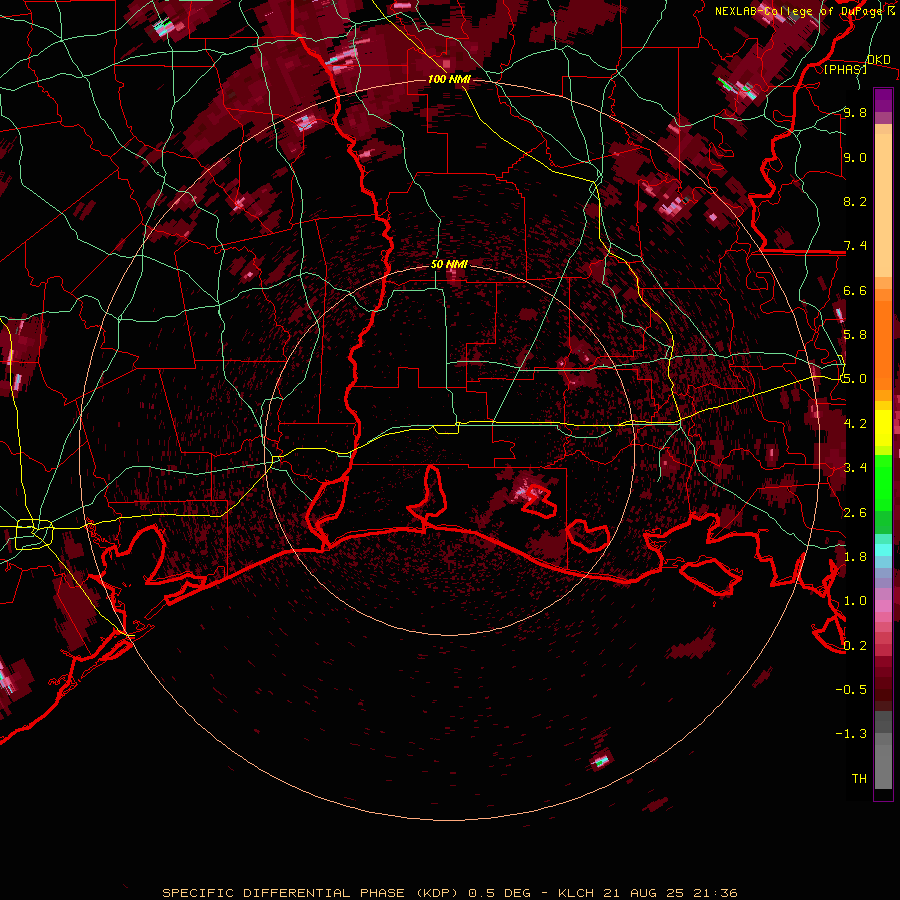900x900 pixels.
Task: Click the 6.6 value on the color scale
Action: point(855,290)
